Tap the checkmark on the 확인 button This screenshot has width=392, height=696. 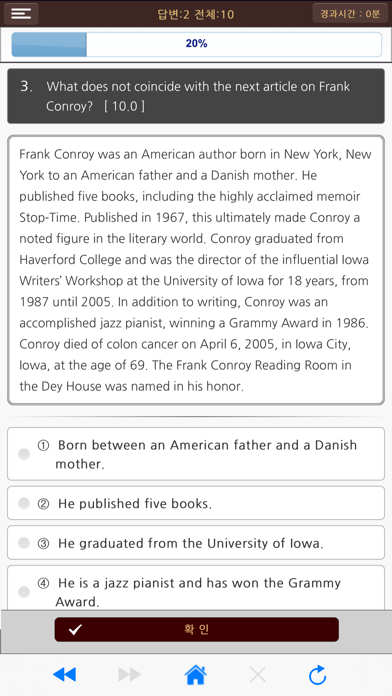[75, 629]
